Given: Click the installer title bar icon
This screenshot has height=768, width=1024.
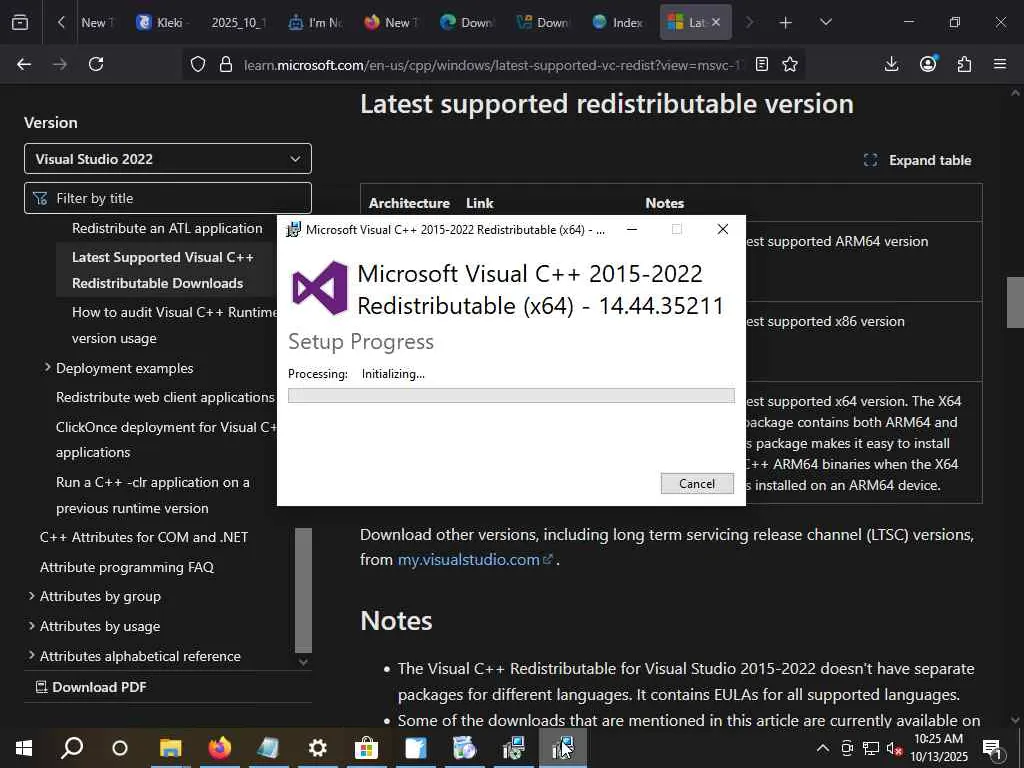Looking at the screenshot, I should point(294,229).
